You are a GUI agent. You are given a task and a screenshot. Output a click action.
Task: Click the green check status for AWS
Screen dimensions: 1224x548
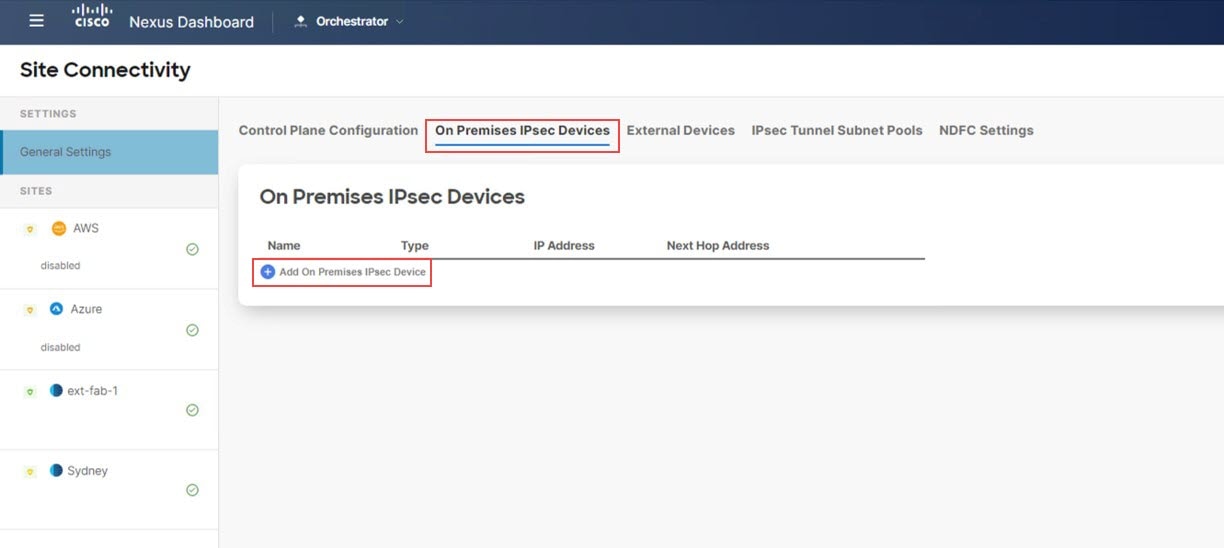(192, 249)
